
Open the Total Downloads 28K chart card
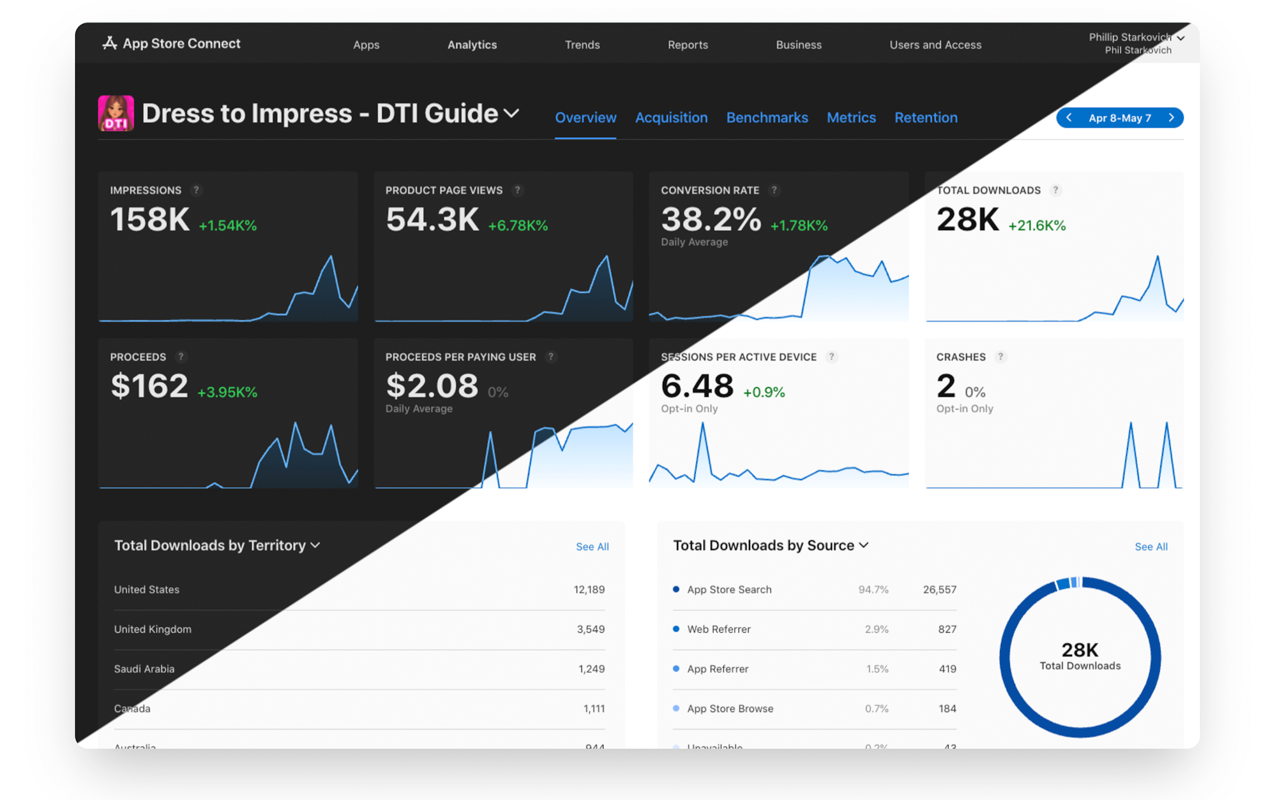pos(1055,247)
